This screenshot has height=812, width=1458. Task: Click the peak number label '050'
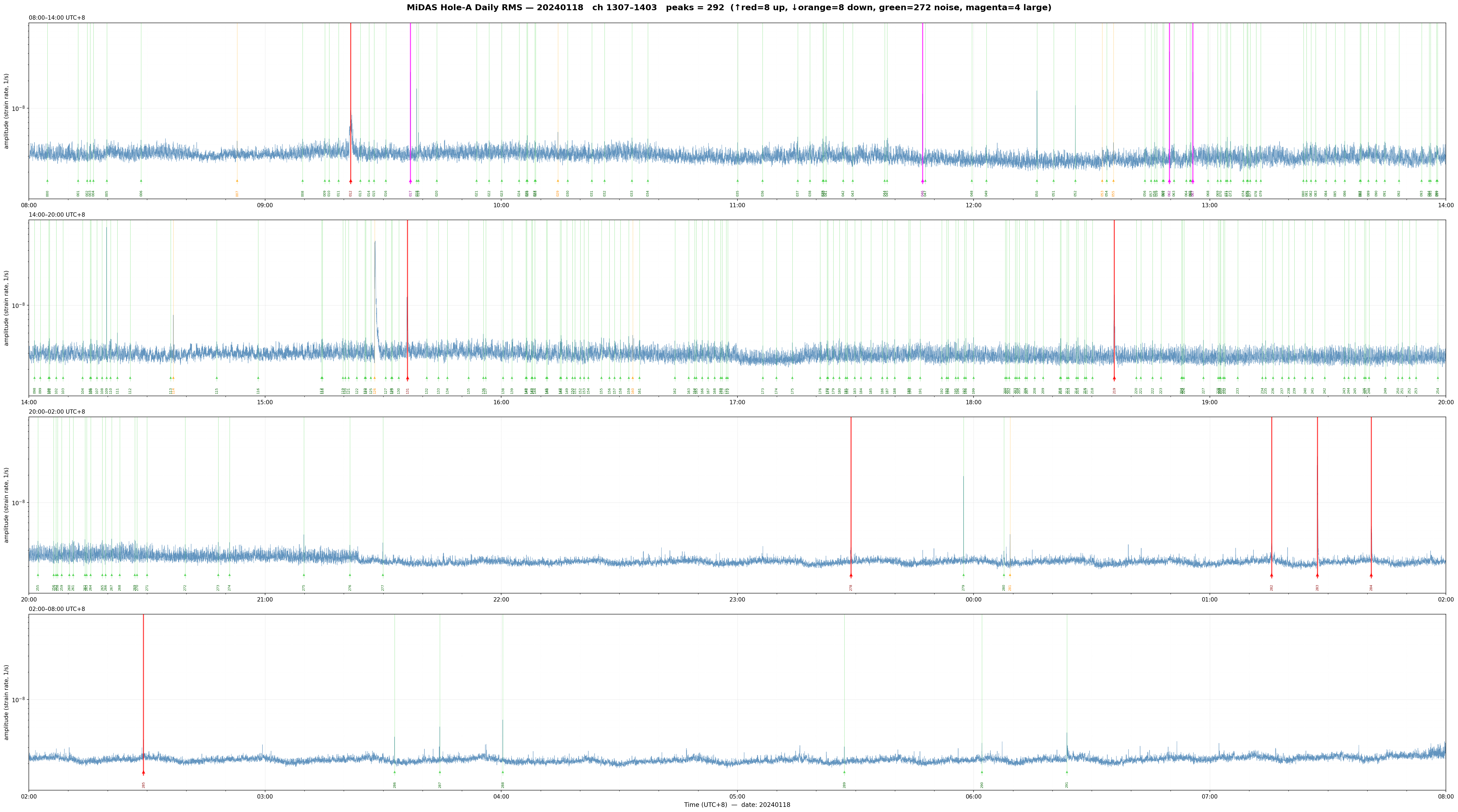1037,194
